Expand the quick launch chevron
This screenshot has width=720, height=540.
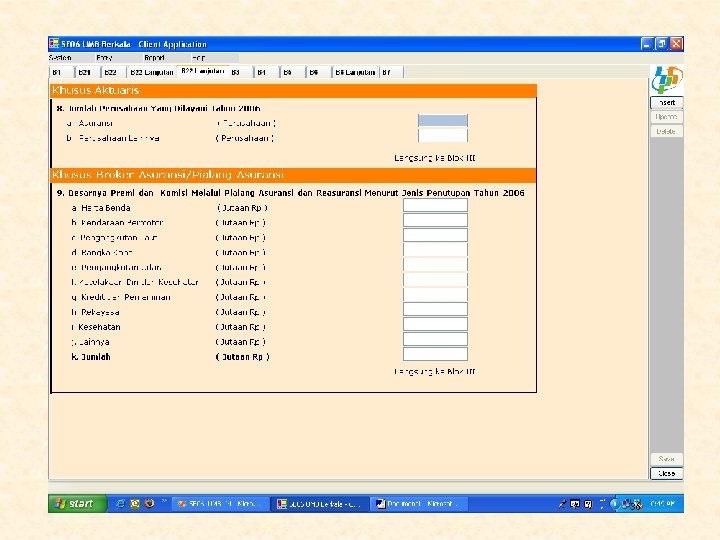(163, 502)
